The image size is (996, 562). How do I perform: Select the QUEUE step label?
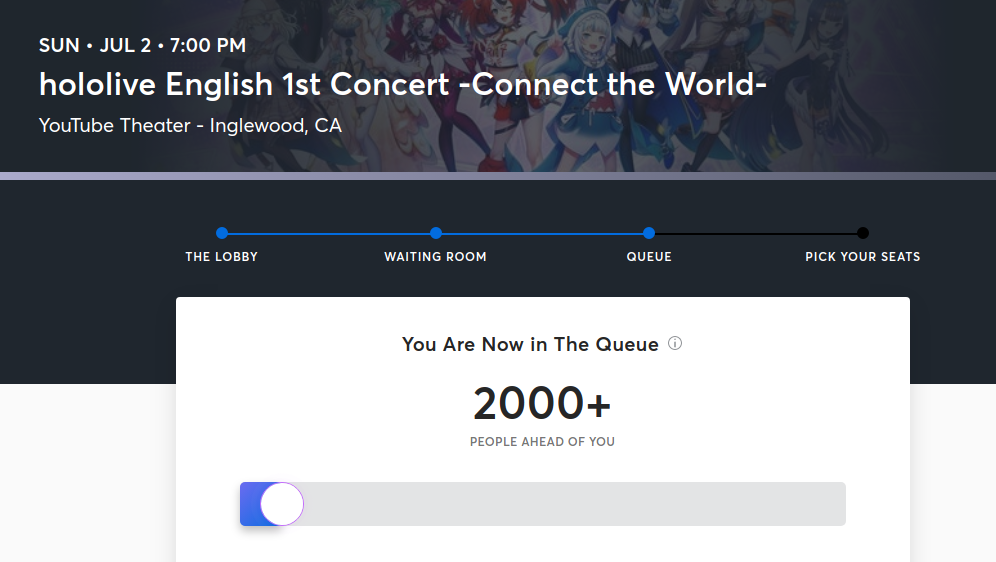tap(649, 257)
